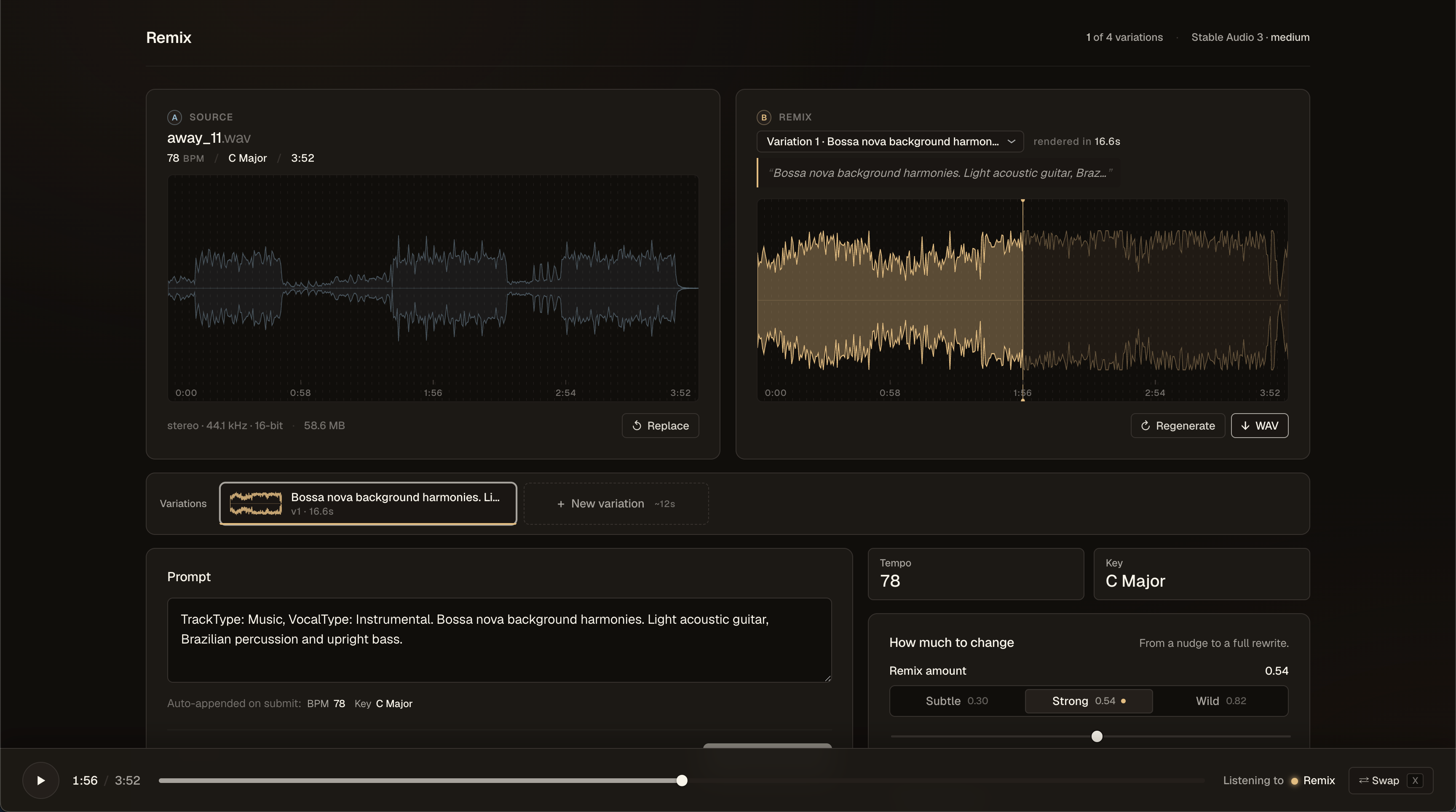The height and width of the screenshot is (812, 1456).
Task: Select the Bossa nova variation card
Action: pyautogui.click(x=368, y=503)
